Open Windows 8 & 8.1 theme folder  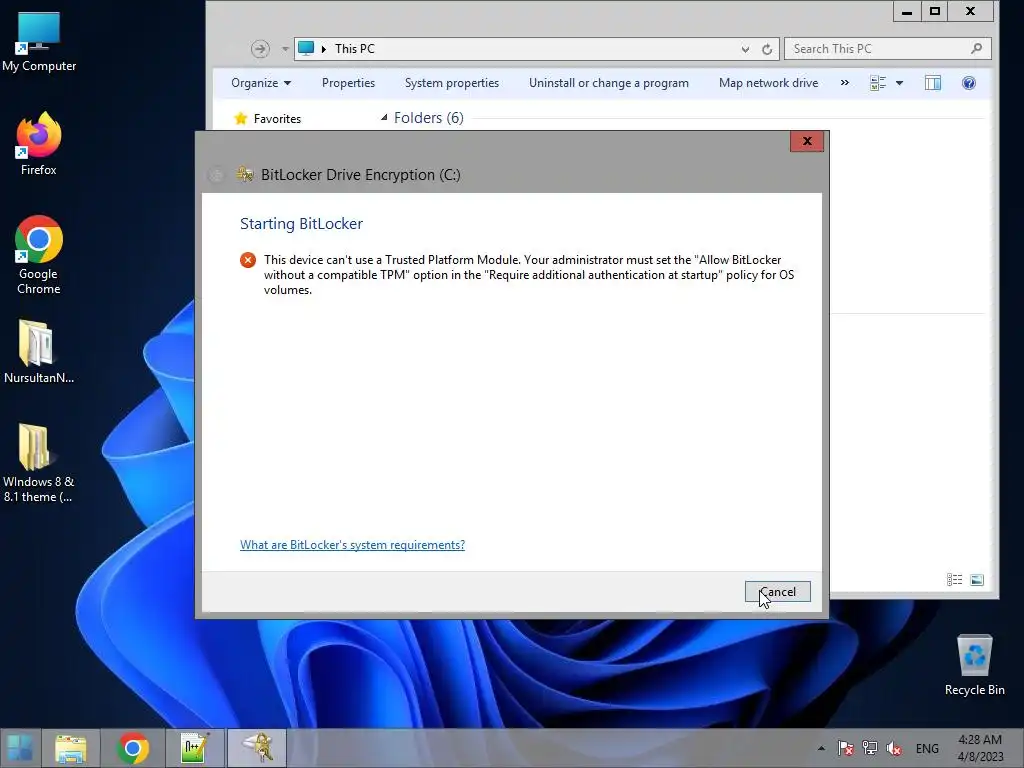(x=39, y=462)
